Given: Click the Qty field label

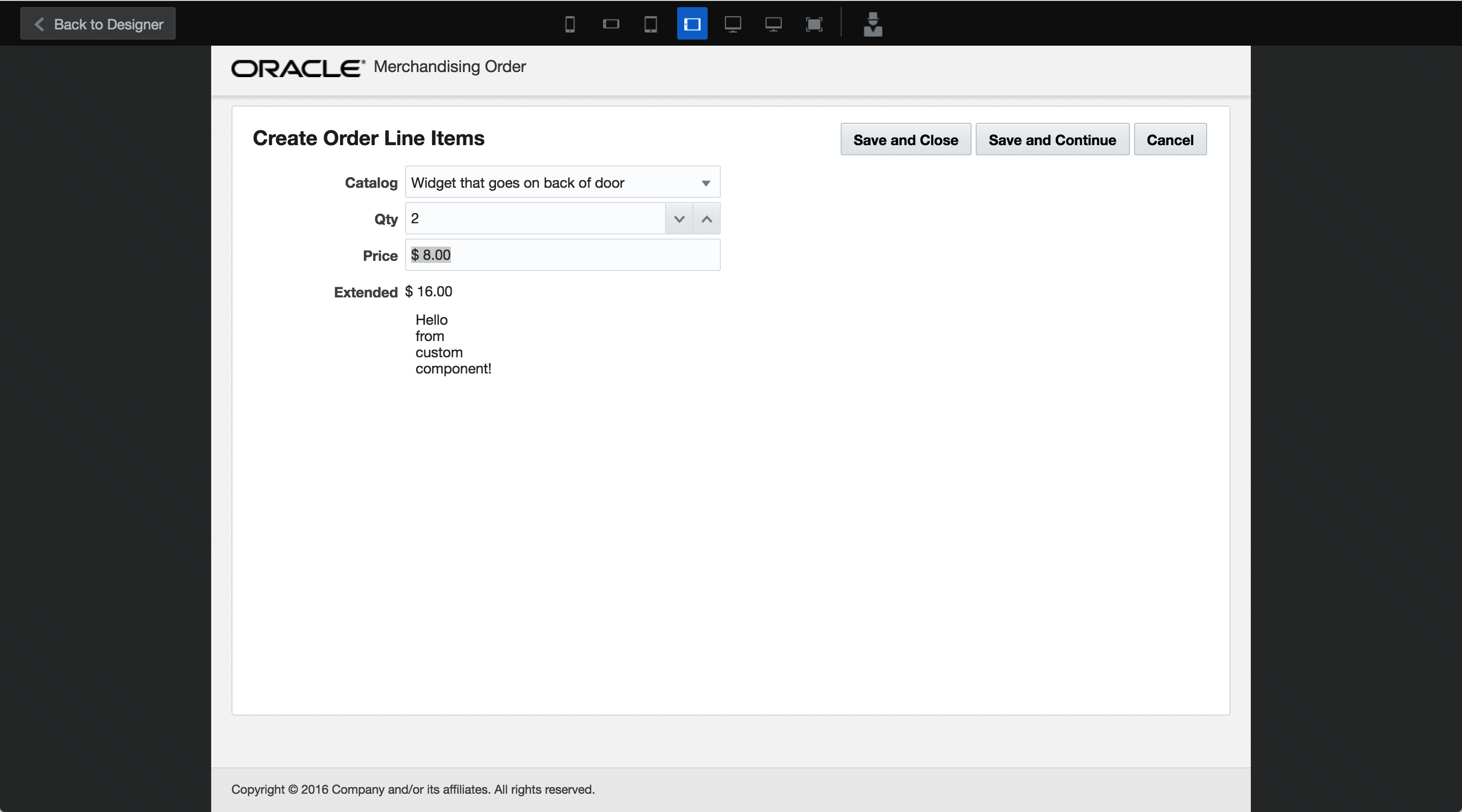Looking at the screenshot, I should coord(386,220).
